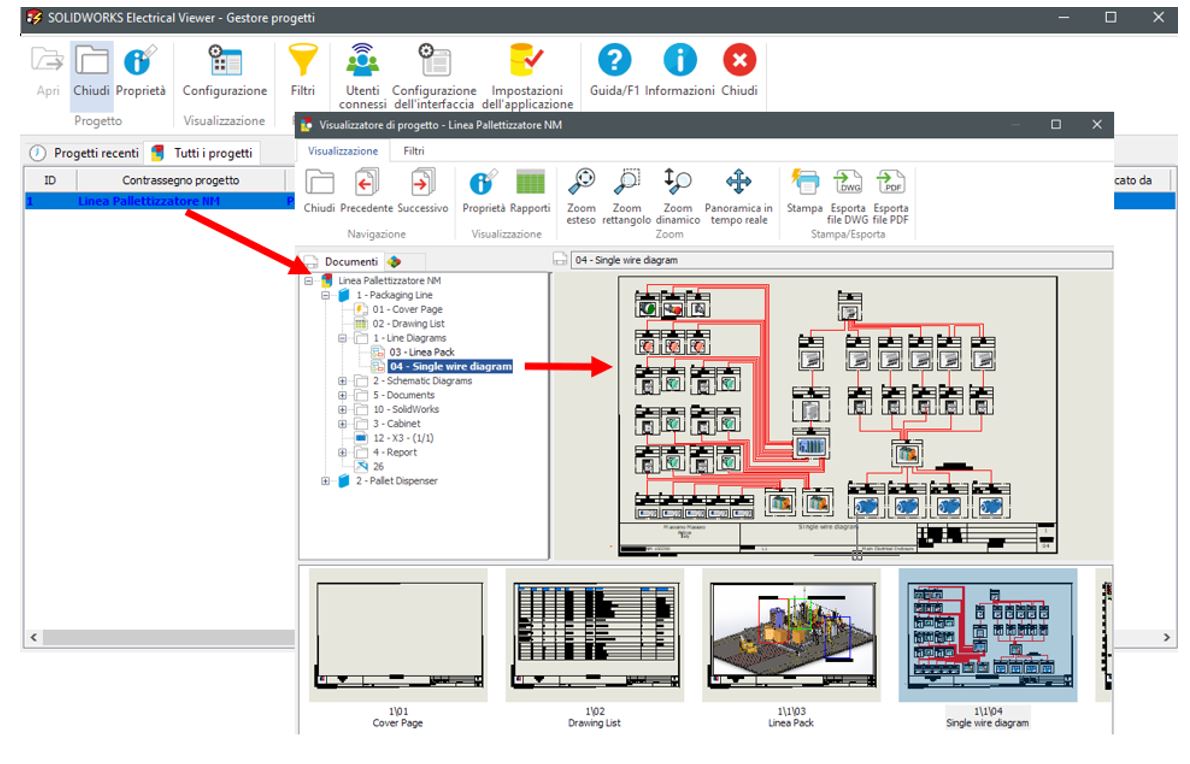
Task: Collapse the 1 - Packaging Line node
Action: (326, 295)
